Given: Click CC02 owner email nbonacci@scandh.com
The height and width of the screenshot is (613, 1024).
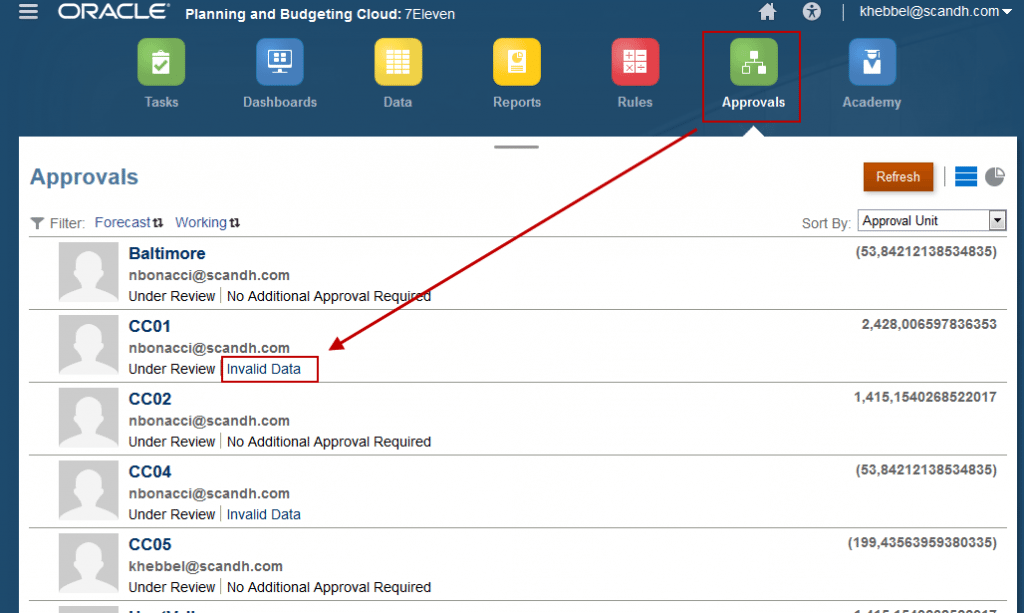Looking at the screenshot, I should (x=209, y=421).
